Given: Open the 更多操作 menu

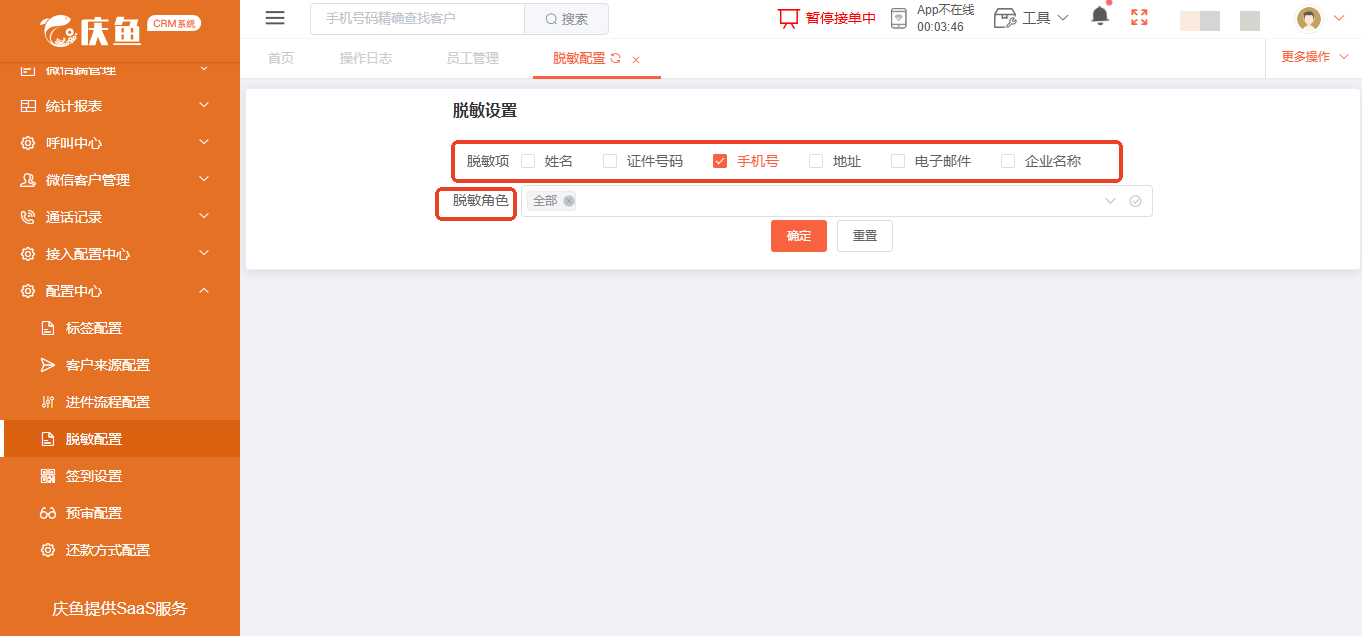Looking at the screenshot, I should 1308,57.
